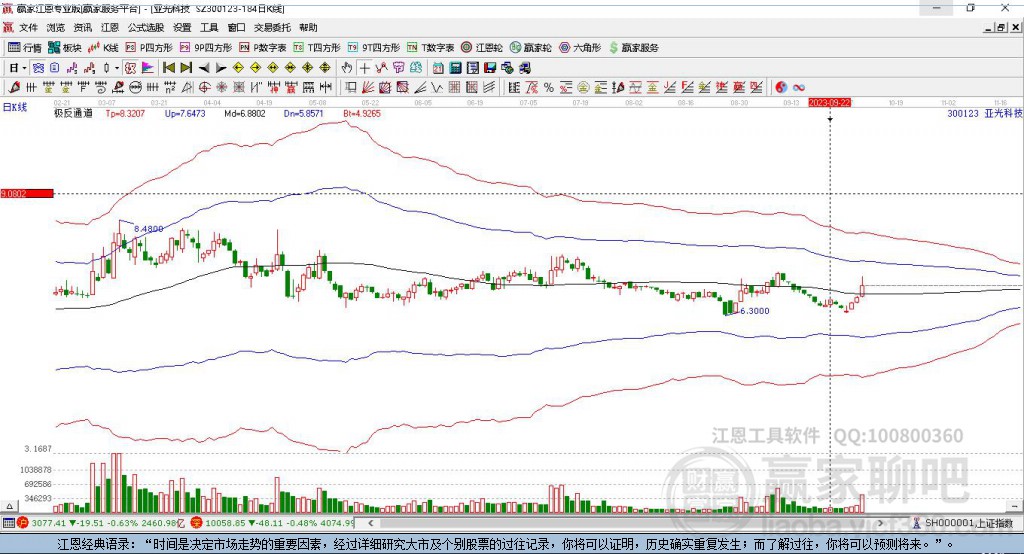Click the colored flag chart icon

pyautogui.click(x=148, y=68)
